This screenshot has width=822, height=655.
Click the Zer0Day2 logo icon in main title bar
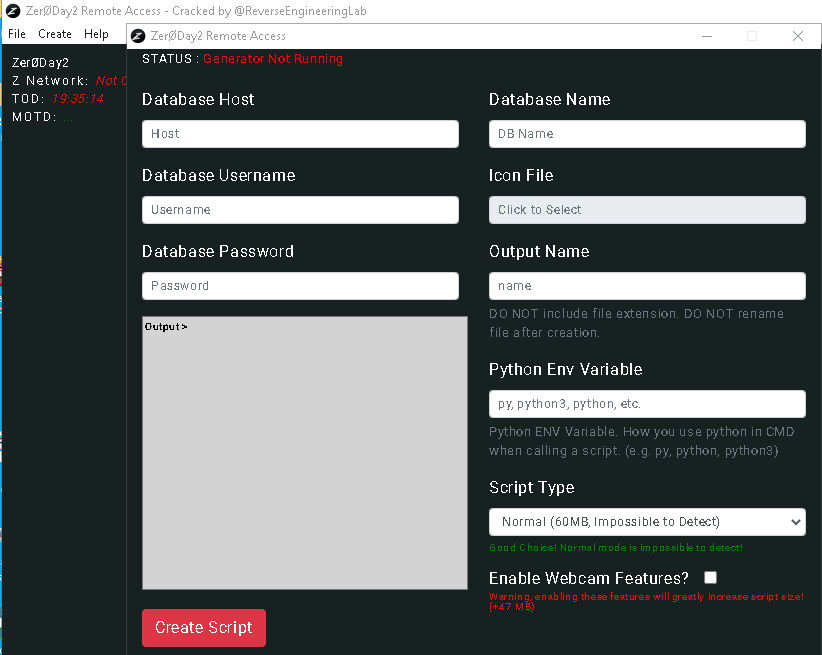pos(13,10)
